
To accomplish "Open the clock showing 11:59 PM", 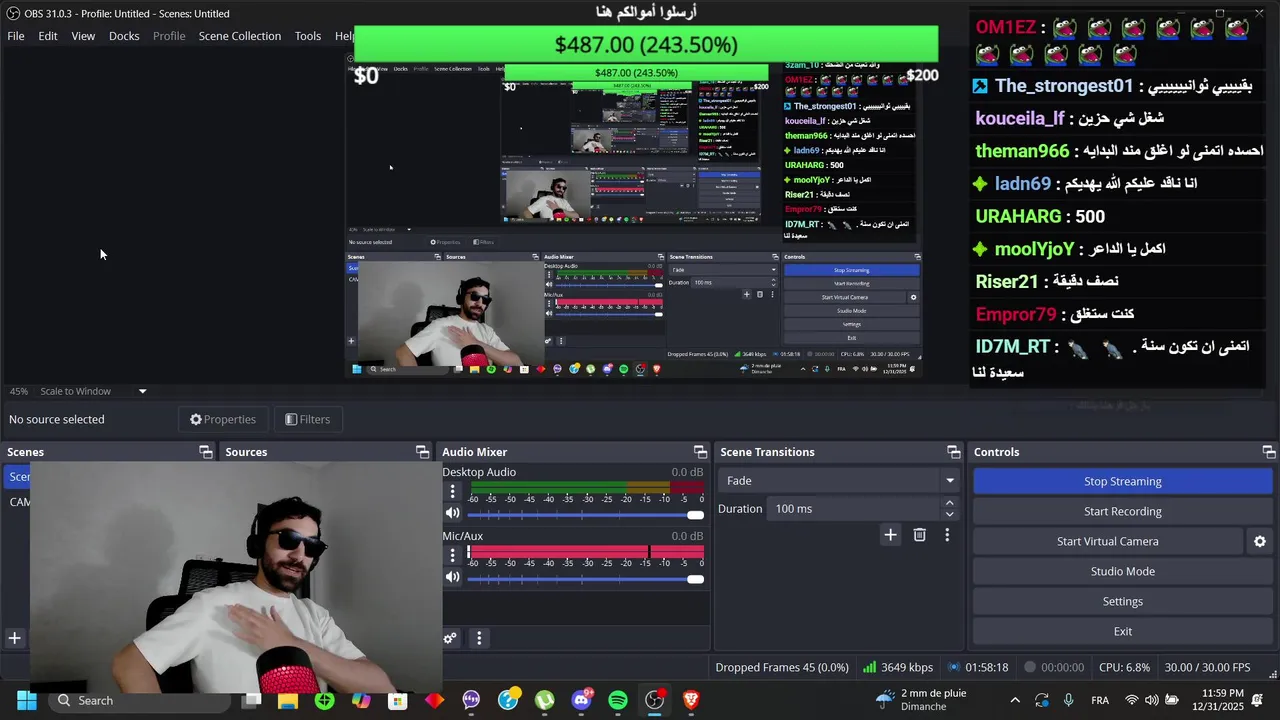I will [x=1219, y=700].
